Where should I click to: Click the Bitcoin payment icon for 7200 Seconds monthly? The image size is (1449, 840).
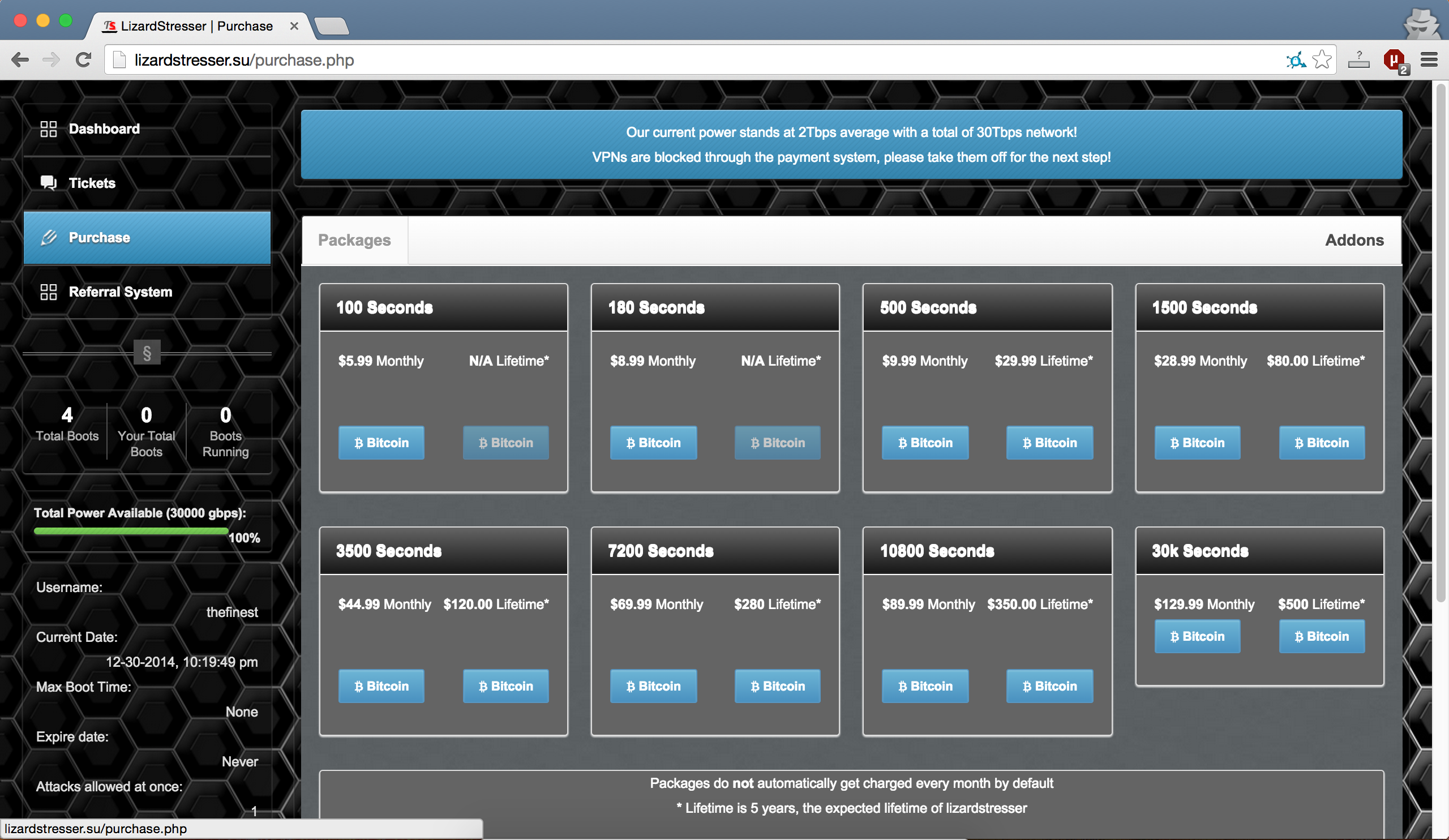pyautogui.click(x=652, y=685)
